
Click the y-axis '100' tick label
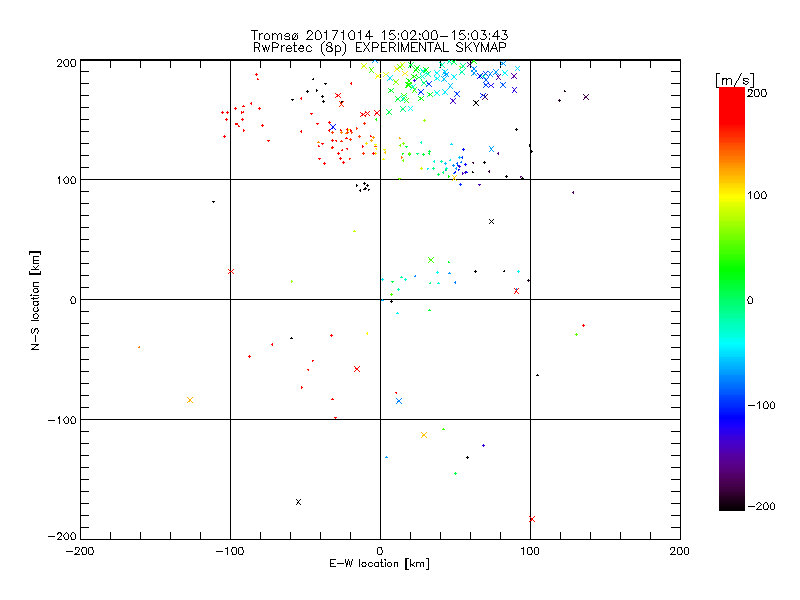66,180
